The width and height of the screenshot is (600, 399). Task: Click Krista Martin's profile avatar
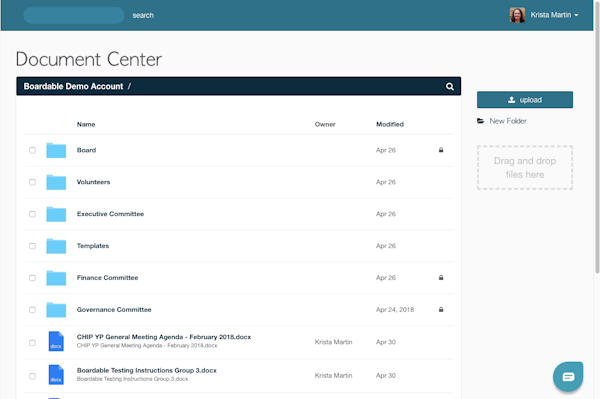[x=517, y=15]
